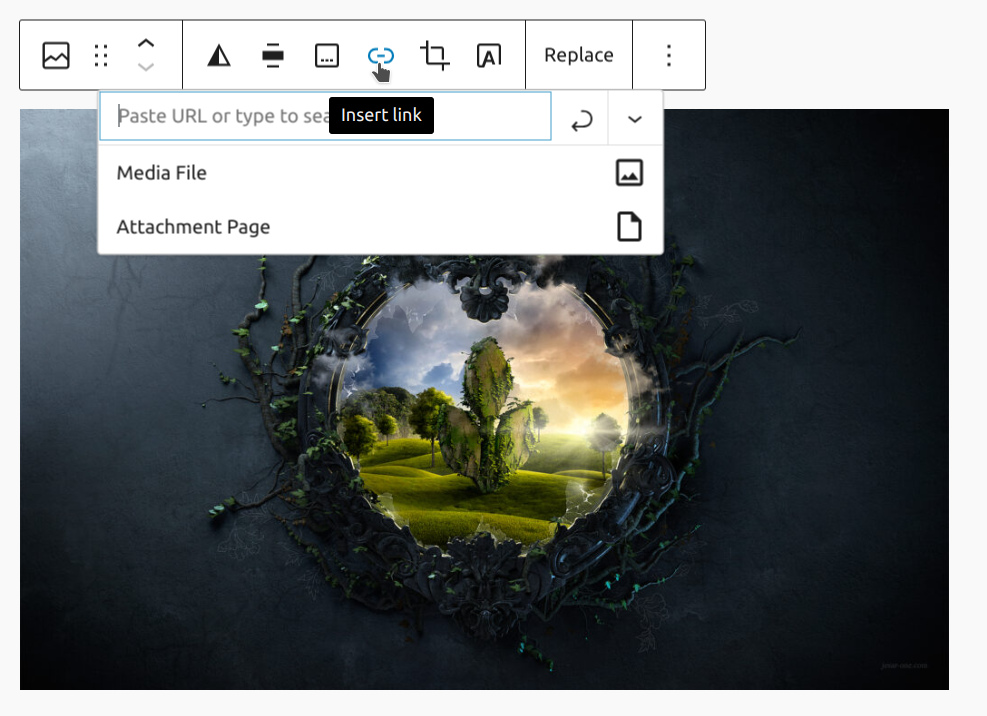This screenshot has width=987, height=716.
Task: Apply a duotone filter
Action: (x=217, y=55)
